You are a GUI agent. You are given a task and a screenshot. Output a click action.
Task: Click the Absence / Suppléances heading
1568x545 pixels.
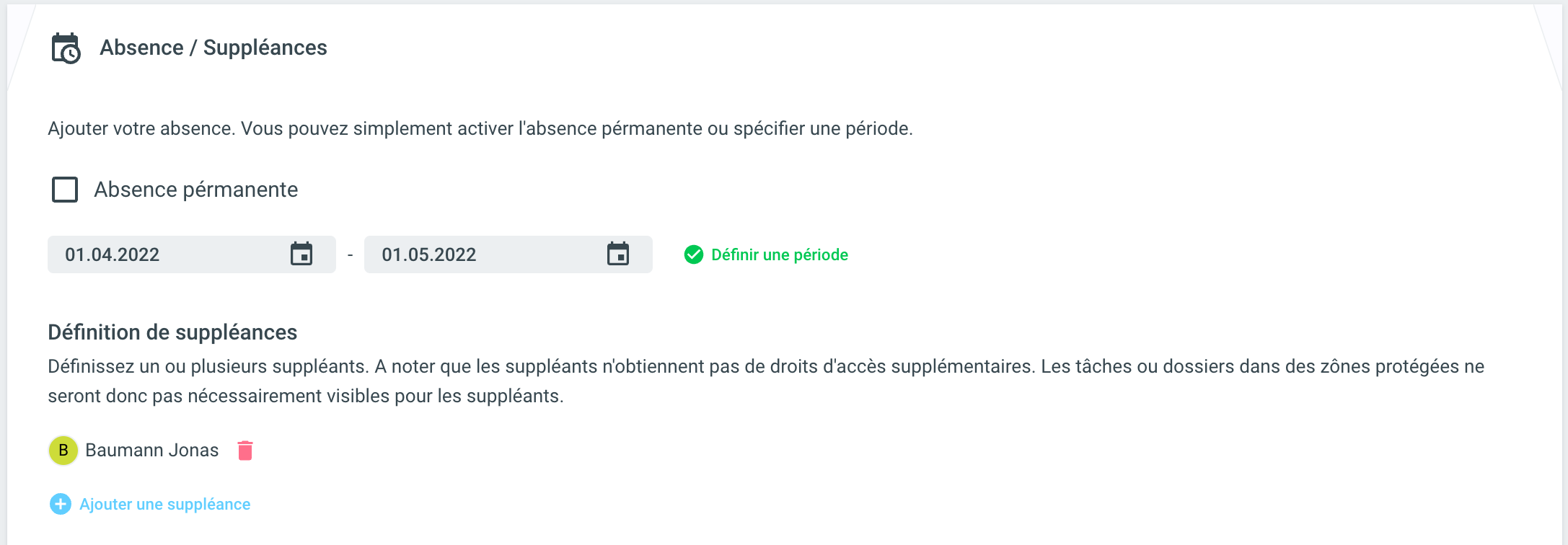click(x=213, y=48)
